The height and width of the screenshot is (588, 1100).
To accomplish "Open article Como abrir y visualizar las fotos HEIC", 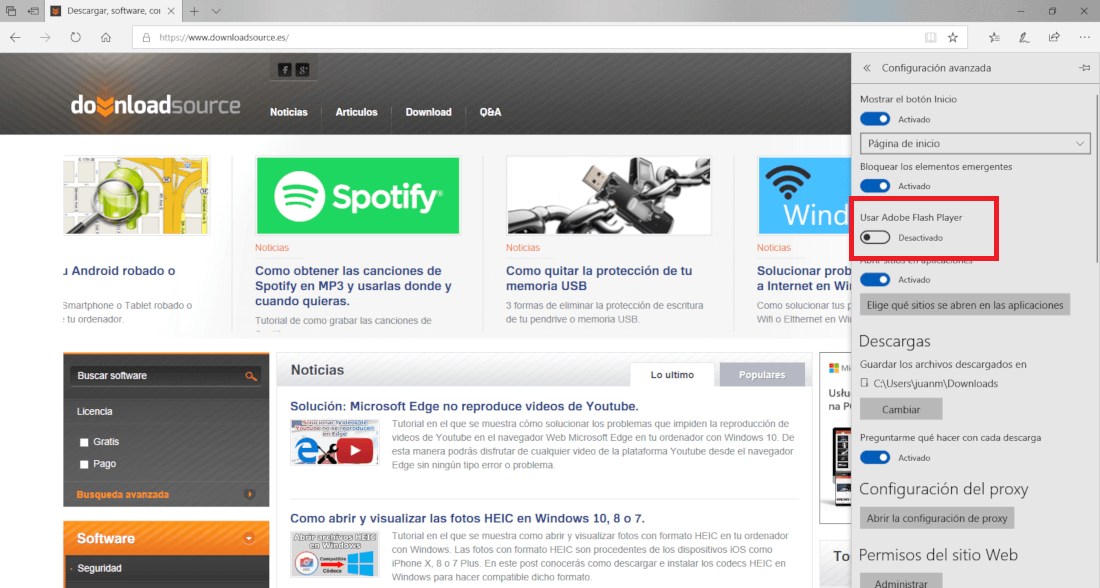I will (x=467, y=519).
